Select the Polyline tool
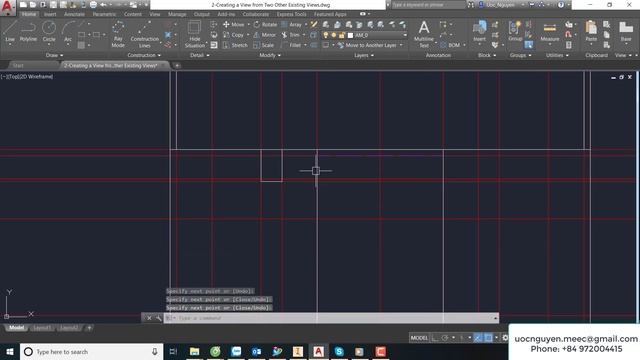Screen dimensions: 640x360 pos(28,31)
